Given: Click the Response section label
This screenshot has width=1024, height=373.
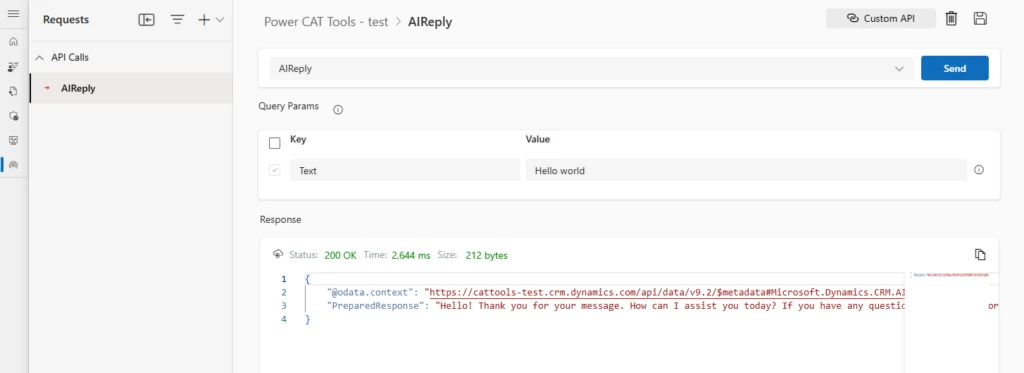Looking at the screenshot, I should click(x=280, y=219).
